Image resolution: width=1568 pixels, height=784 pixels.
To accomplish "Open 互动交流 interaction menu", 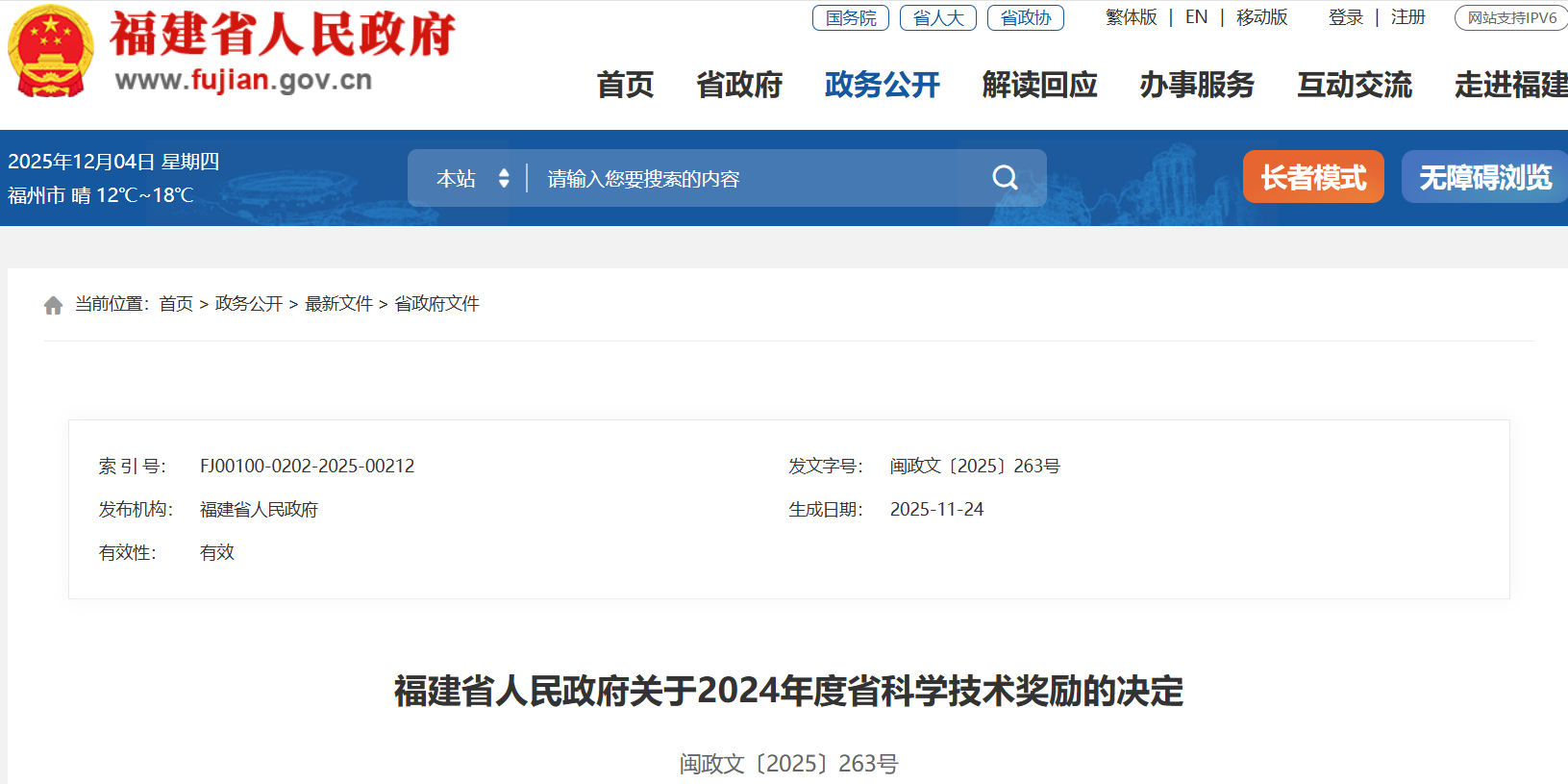I will 1355,85.
